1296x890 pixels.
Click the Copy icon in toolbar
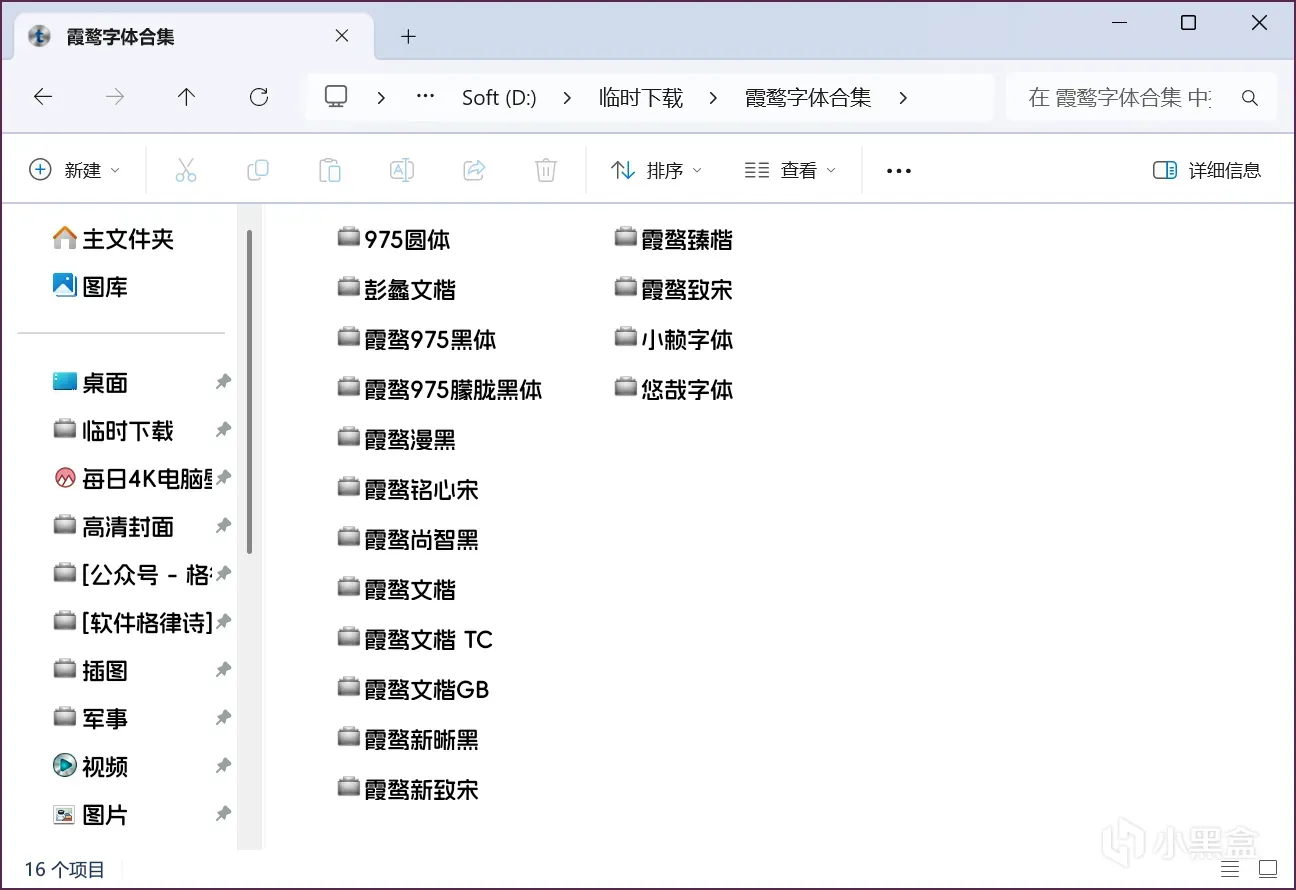tap(258, 170)
